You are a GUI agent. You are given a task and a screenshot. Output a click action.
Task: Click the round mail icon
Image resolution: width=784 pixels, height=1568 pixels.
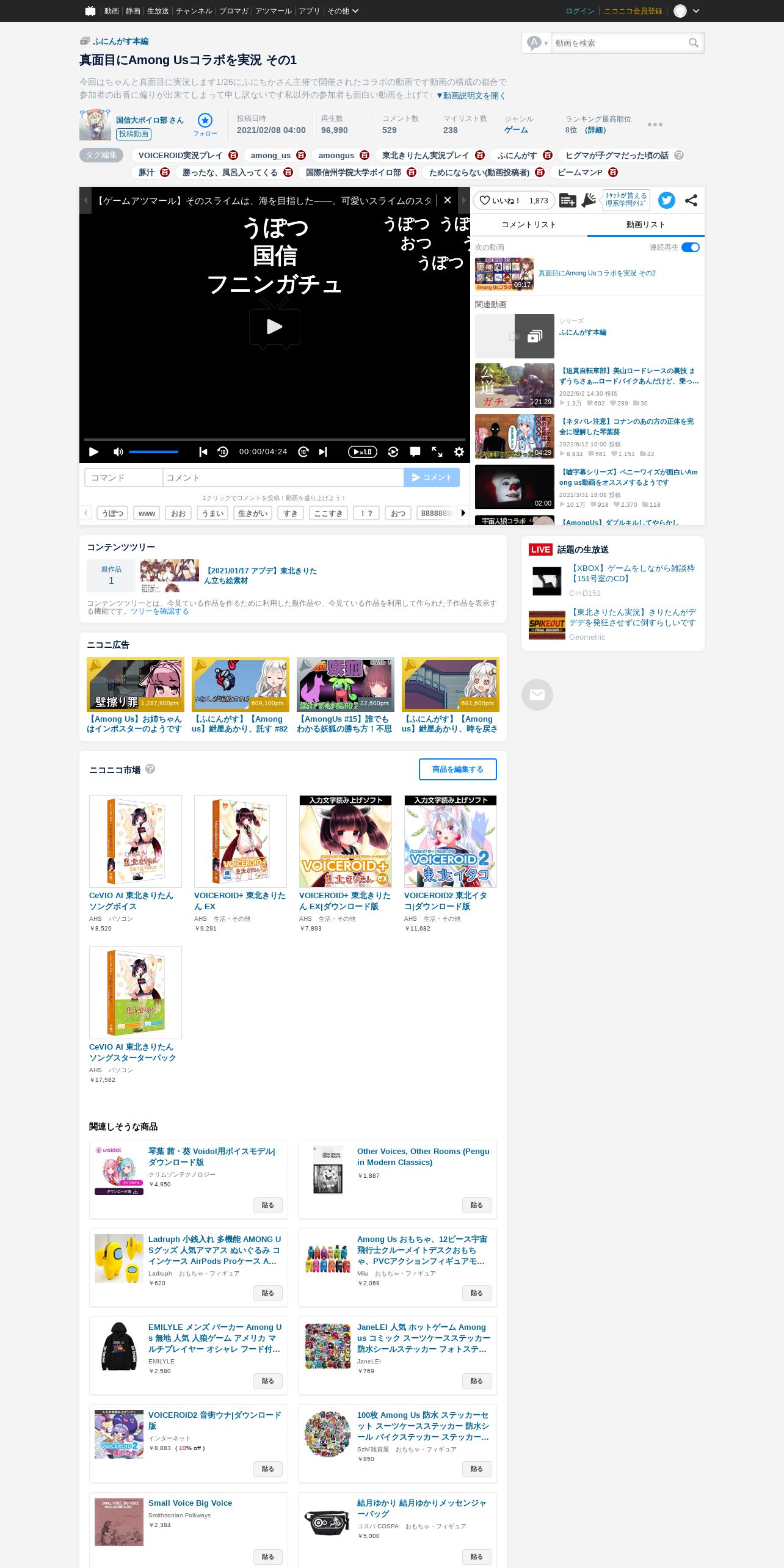click(537, 695)
